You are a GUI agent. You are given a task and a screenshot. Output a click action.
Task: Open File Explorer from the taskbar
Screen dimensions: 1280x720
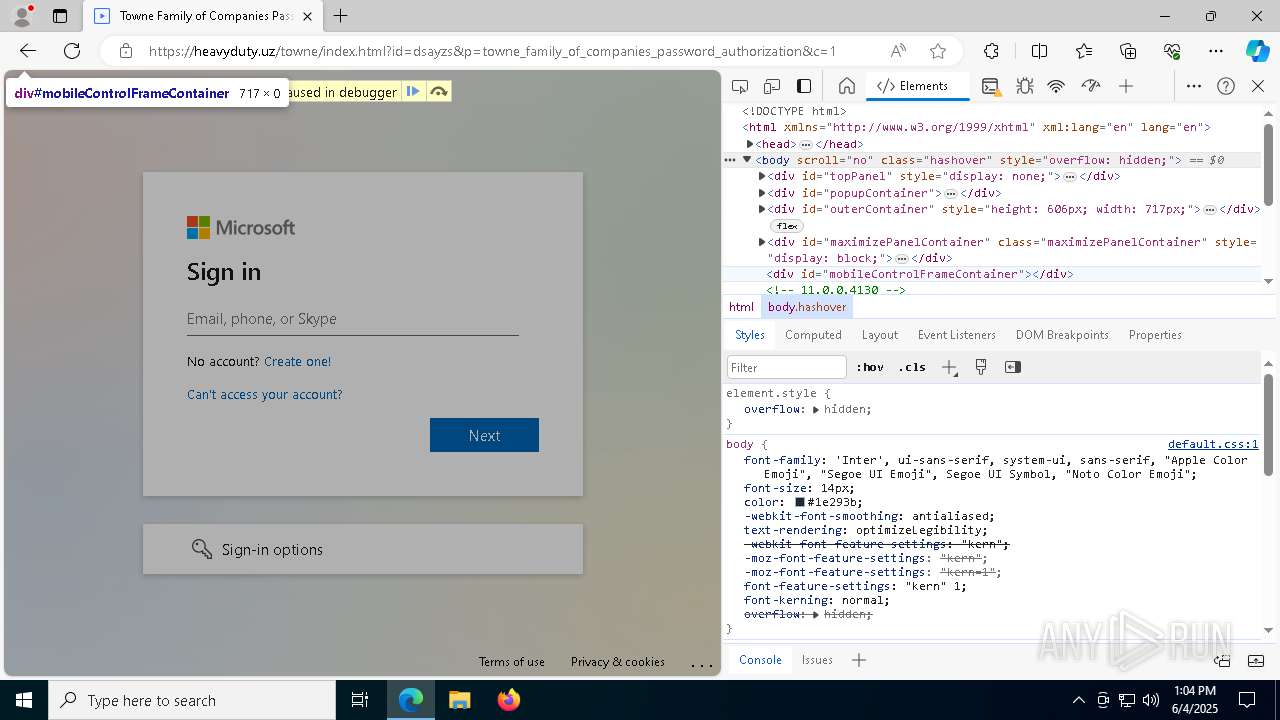click(x=460, y=700)
